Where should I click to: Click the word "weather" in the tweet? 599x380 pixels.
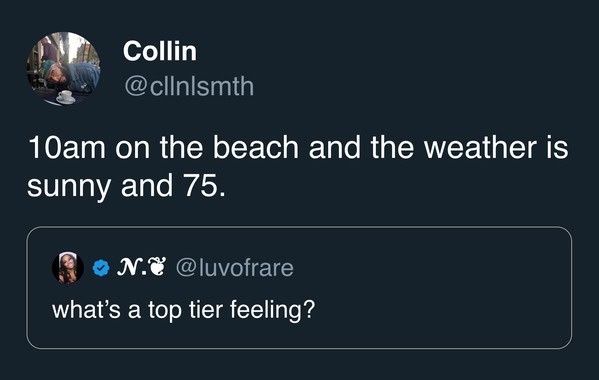coord(480,148)
